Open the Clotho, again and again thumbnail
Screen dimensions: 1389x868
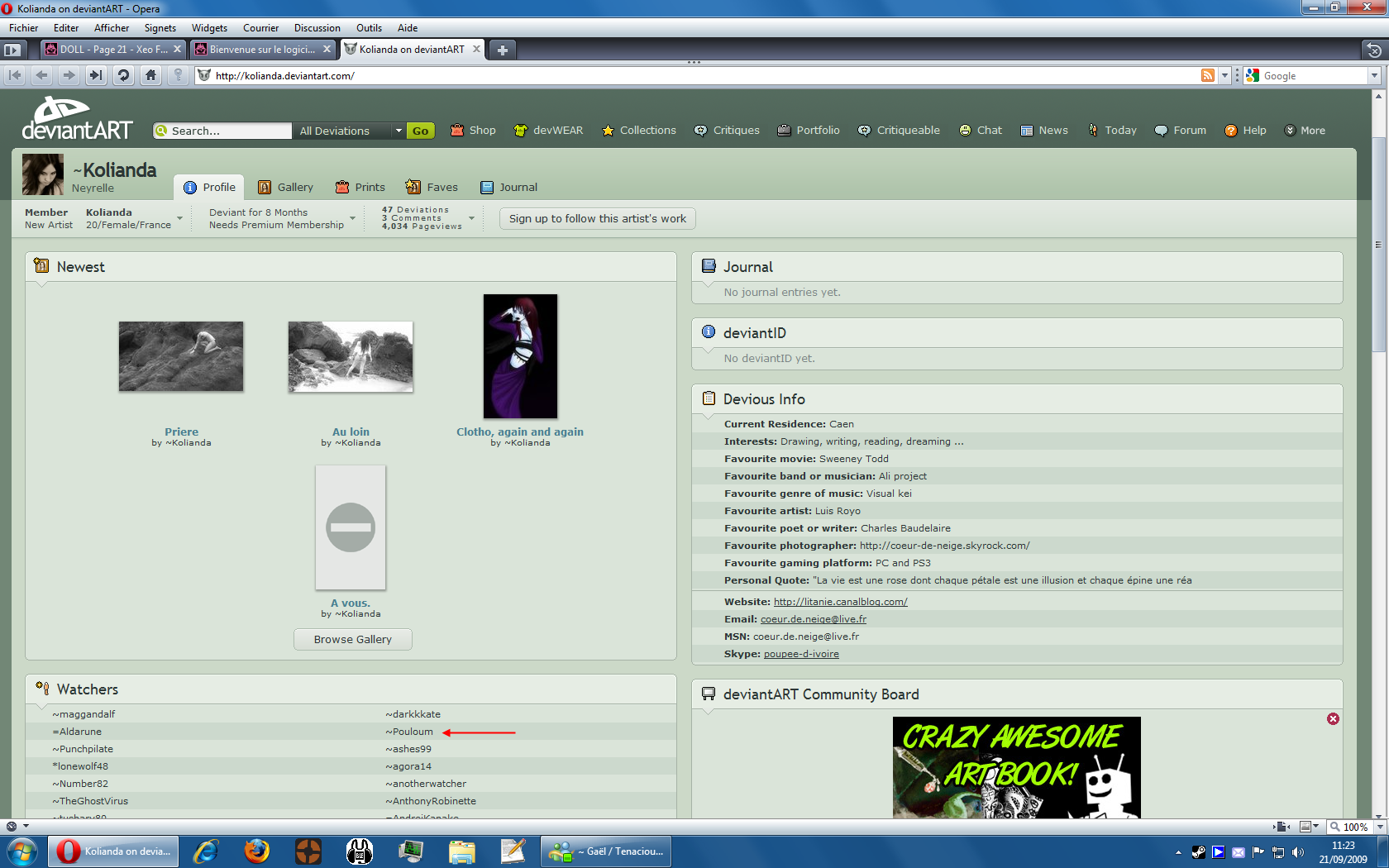pyautogui.click(x=520, y=356)
